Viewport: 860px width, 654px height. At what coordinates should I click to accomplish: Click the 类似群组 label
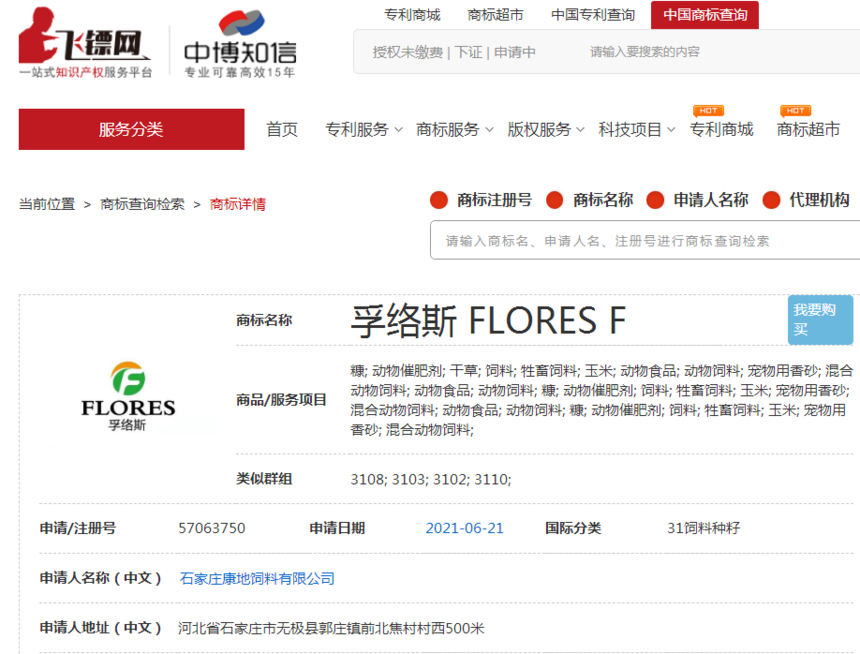click(264, 479)
